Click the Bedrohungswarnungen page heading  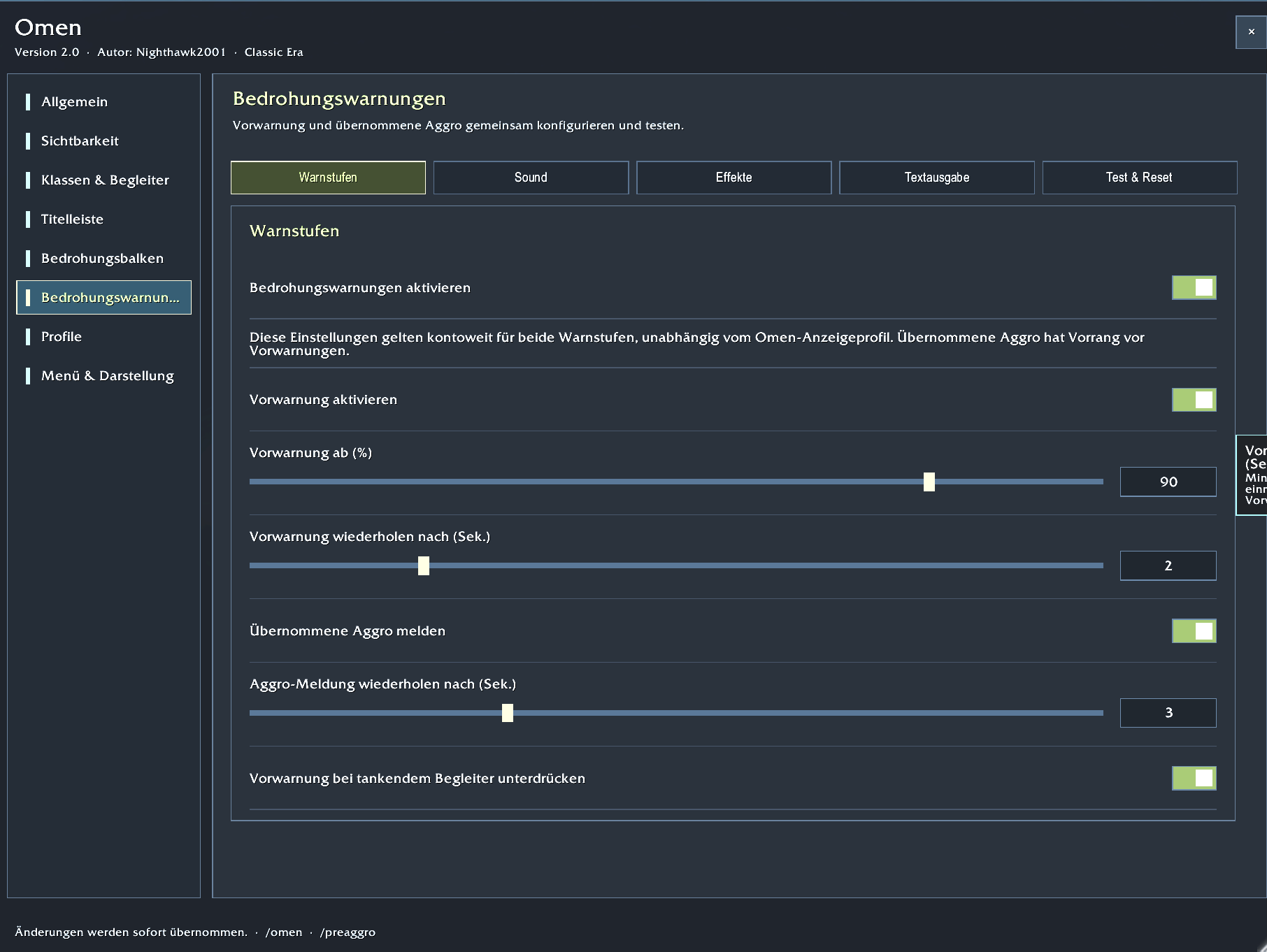(x=339, y=99)
